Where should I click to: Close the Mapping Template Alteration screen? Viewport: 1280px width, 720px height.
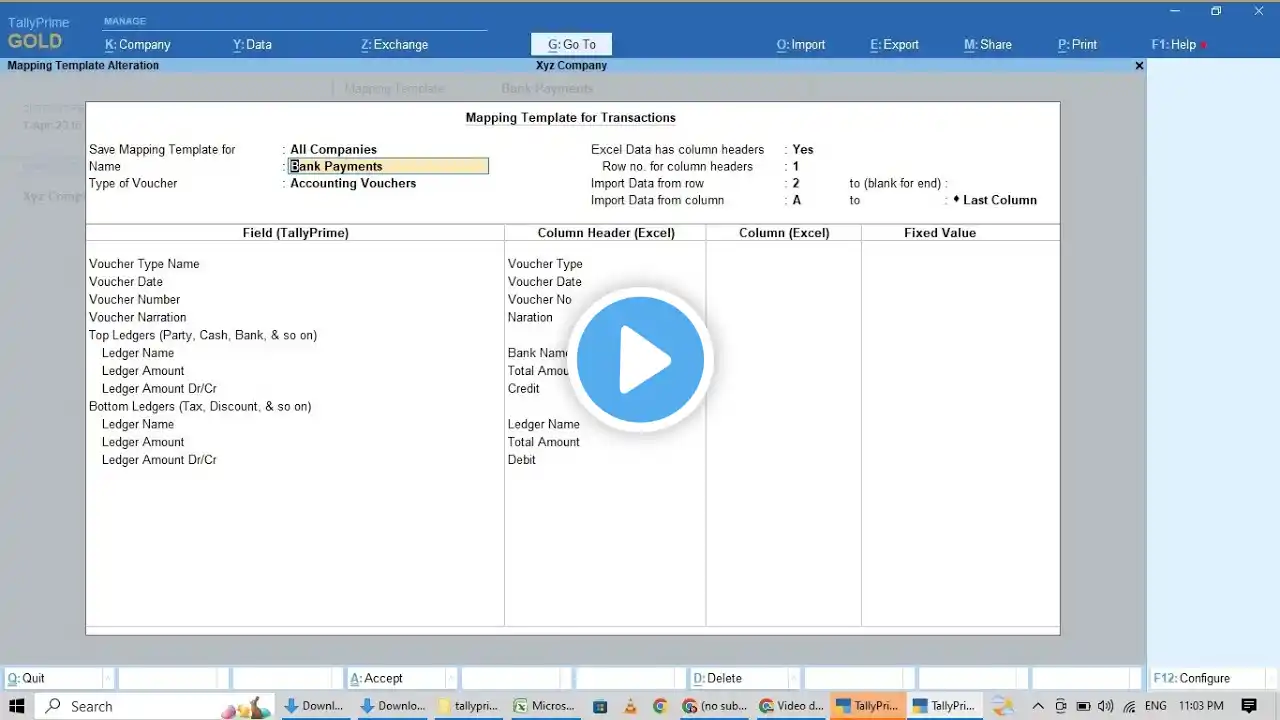pyautogui.click(x=1139, y=65)
